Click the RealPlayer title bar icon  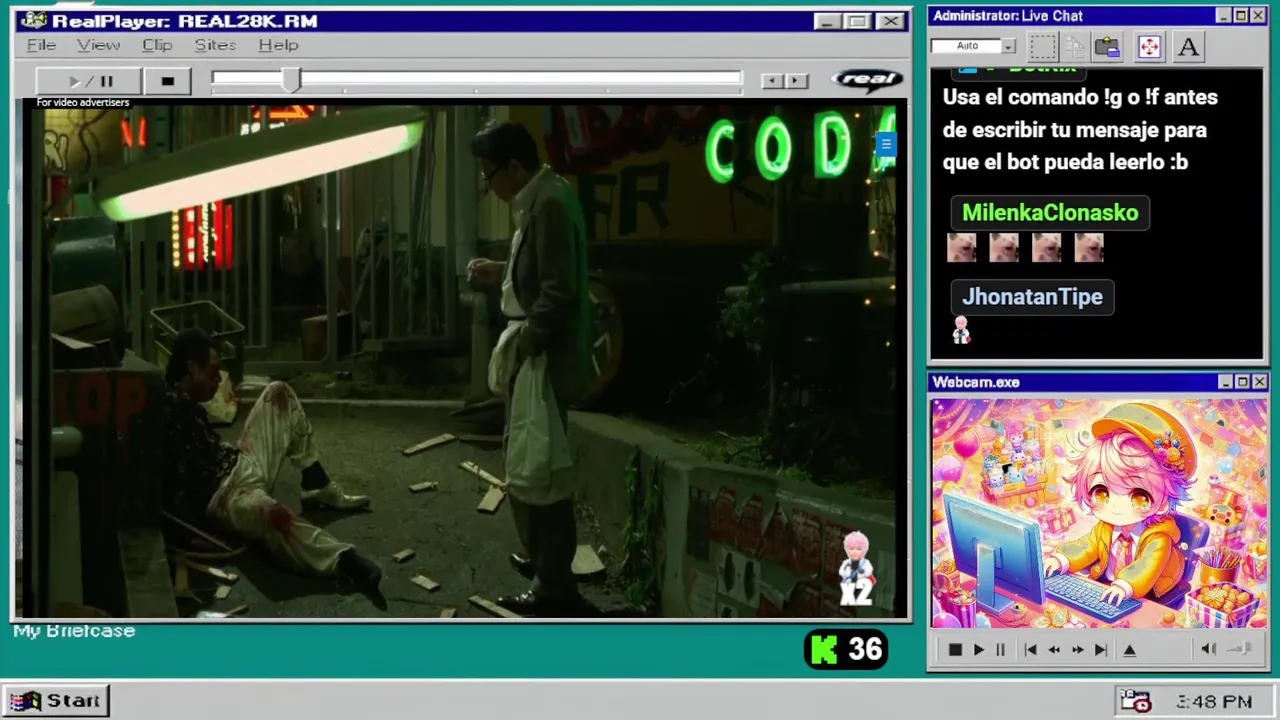(x=33, y=21)
